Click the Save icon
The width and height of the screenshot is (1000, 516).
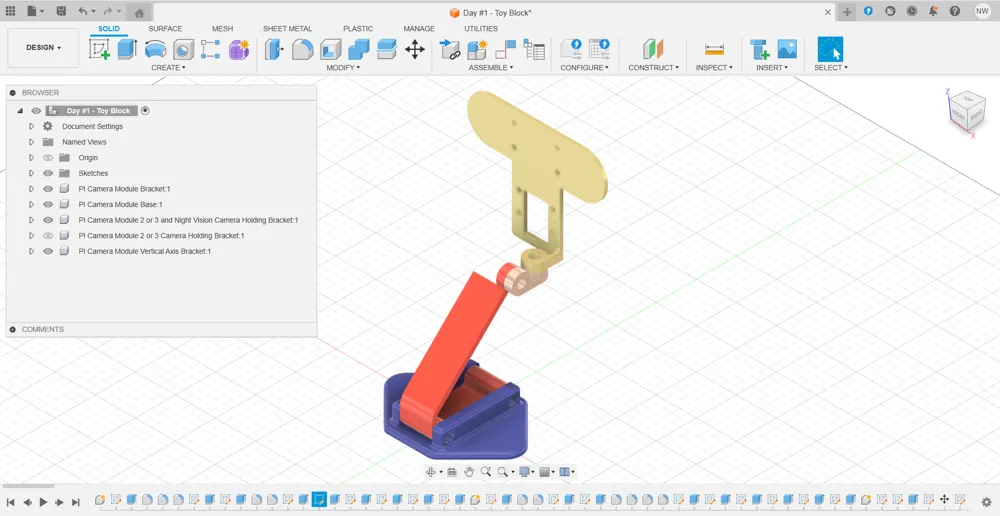point(61,11)
